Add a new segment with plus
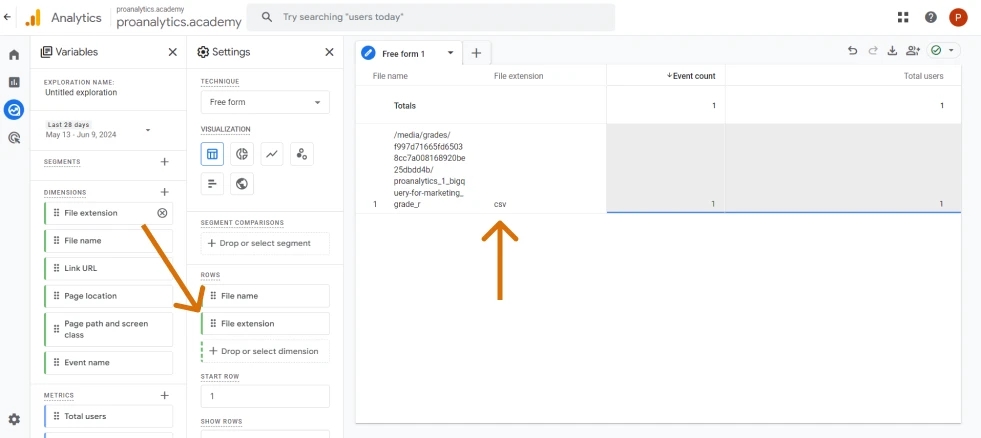 [165, 161]
